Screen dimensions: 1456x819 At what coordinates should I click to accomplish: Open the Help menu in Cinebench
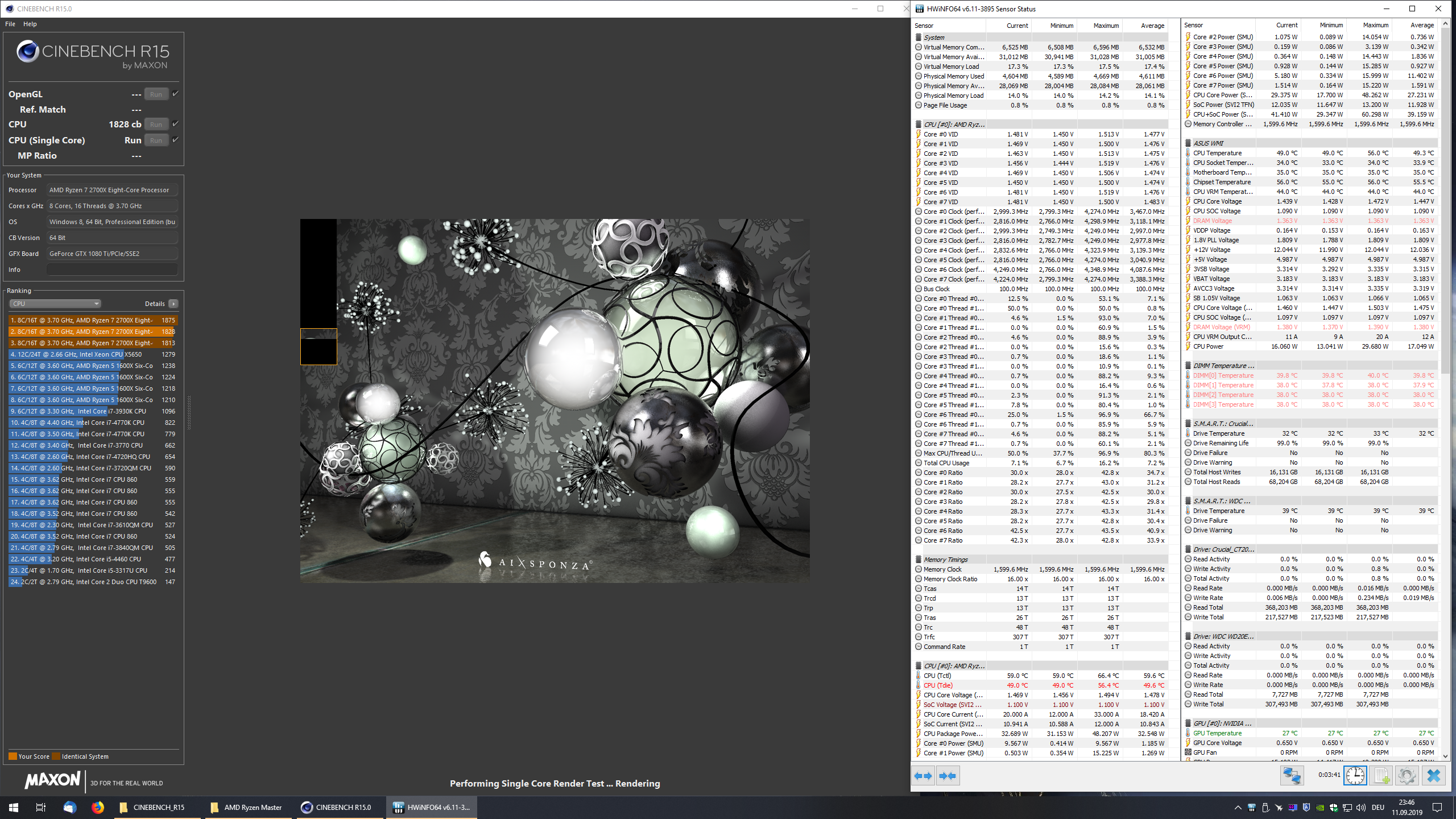(30, 24)
